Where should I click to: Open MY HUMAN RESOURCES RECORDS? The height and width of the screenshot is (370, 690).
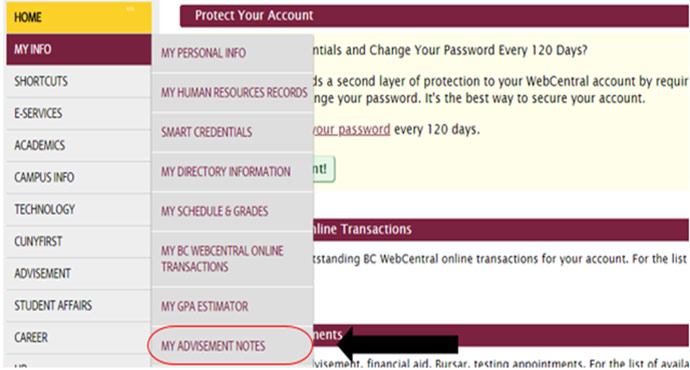(x=232, y=93)
